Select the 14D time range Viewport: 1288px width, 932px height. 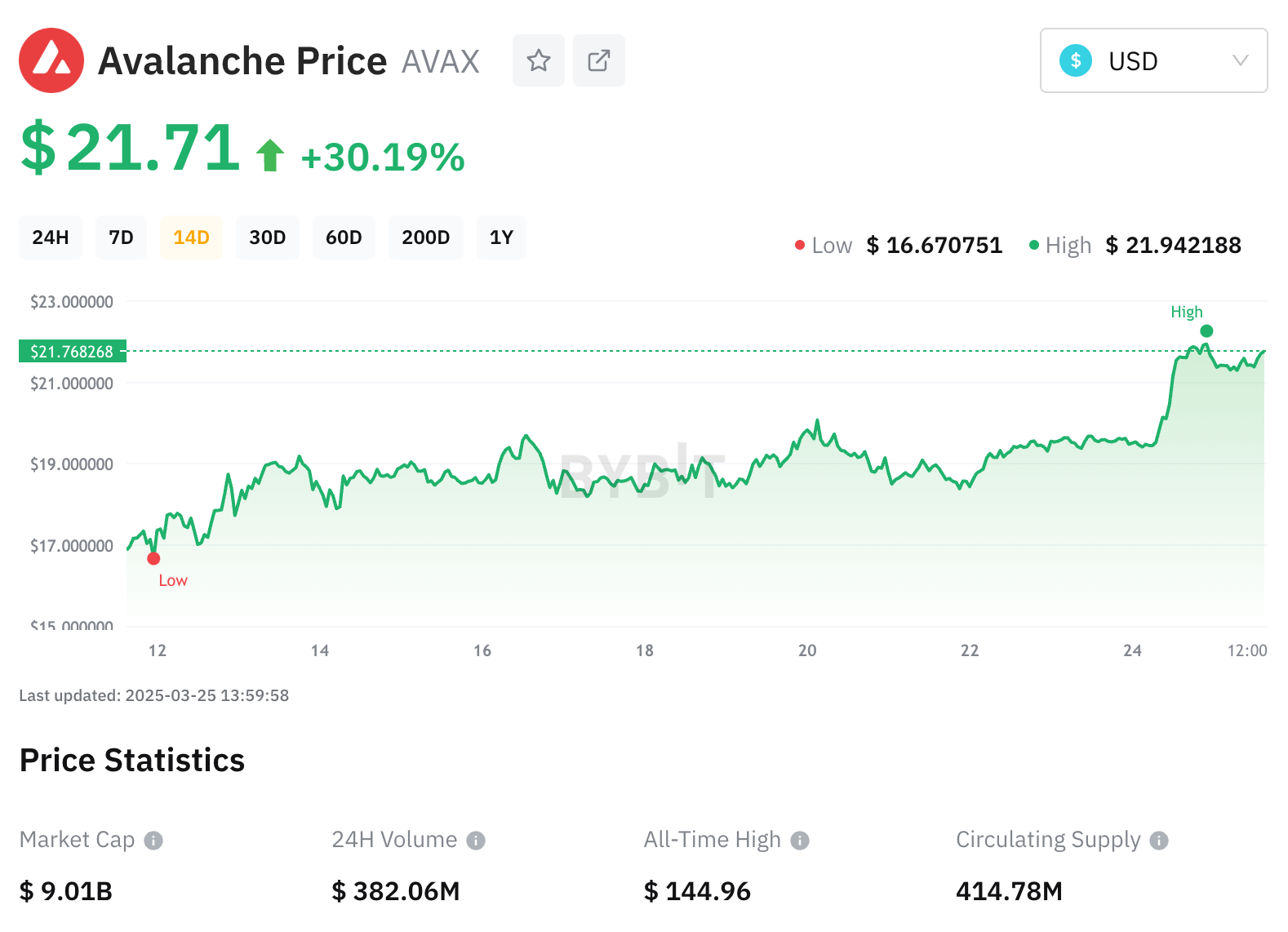click(x=191, y=237)
